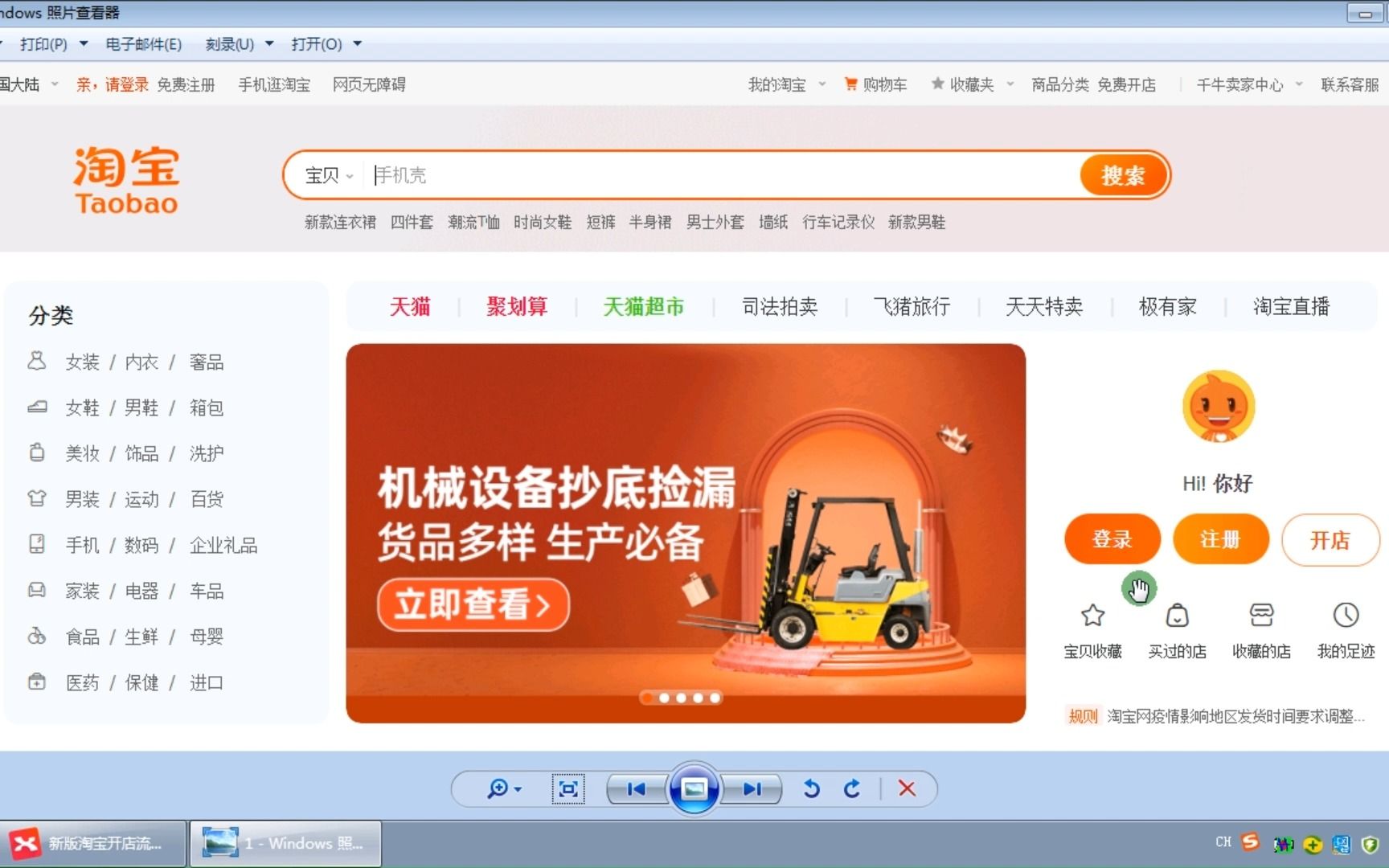Switch to the 天猫超市 tab

coord(644,306)
